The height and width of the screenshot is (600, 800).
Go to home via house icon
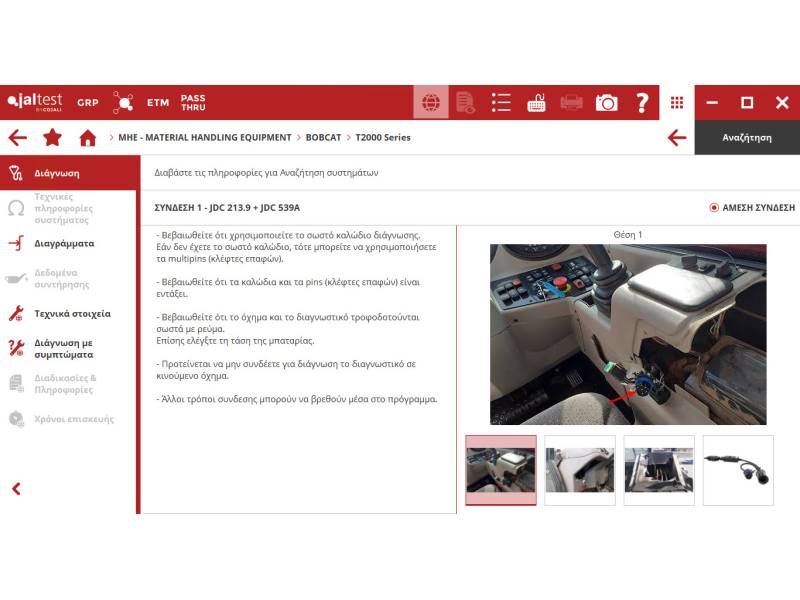click(88, 138)
